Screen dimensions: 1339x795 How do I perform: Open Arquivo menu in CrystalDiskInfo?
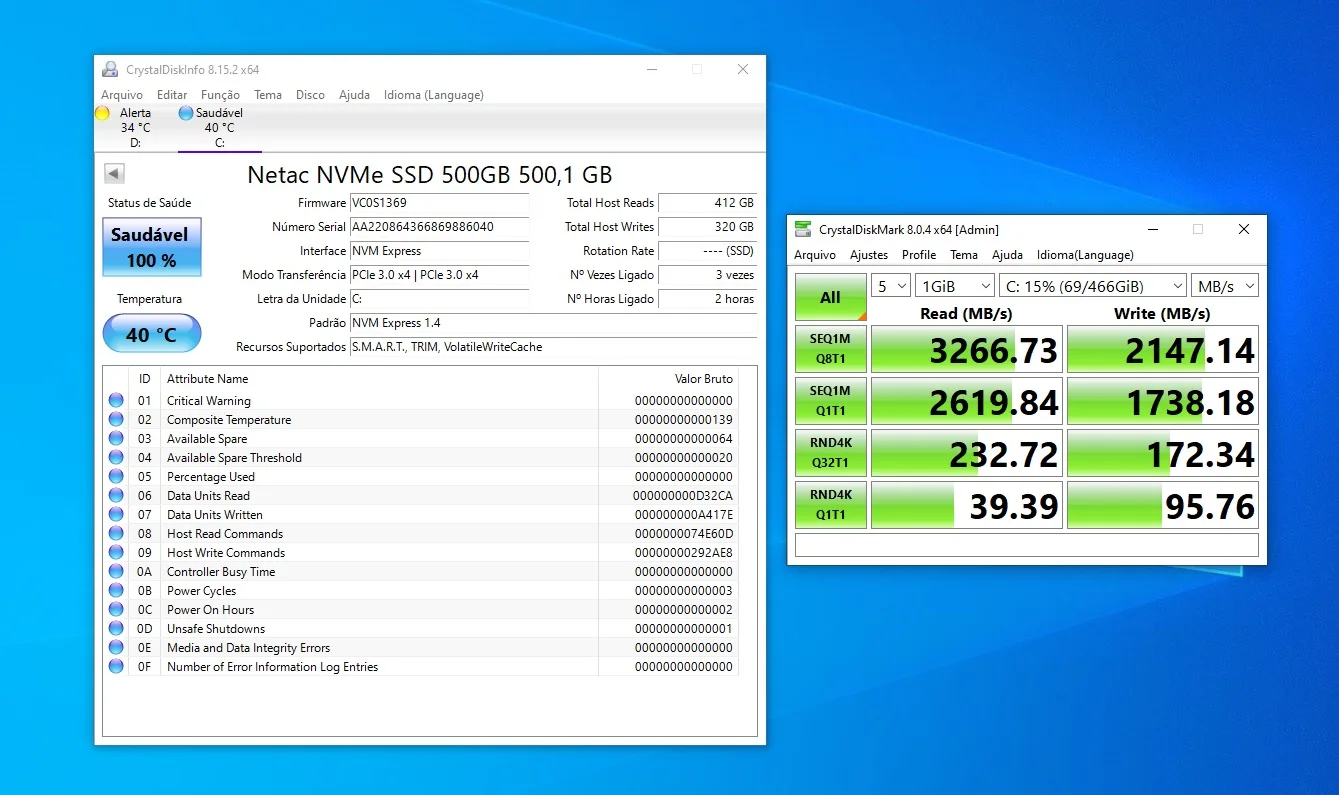point(122,95)
